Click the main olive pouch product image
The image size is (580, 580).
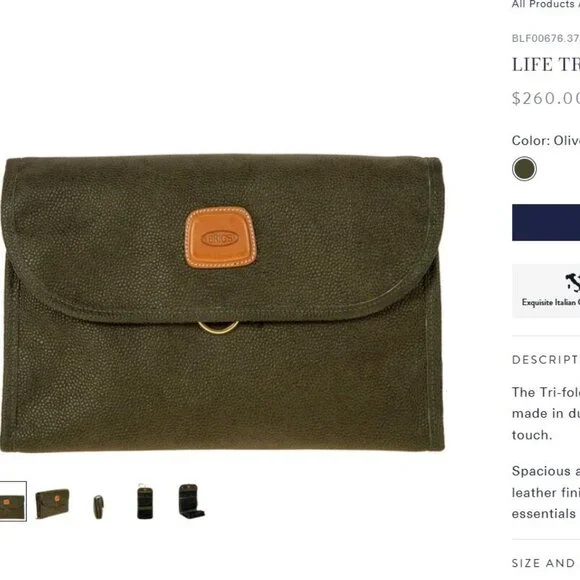tap(222, 303)
